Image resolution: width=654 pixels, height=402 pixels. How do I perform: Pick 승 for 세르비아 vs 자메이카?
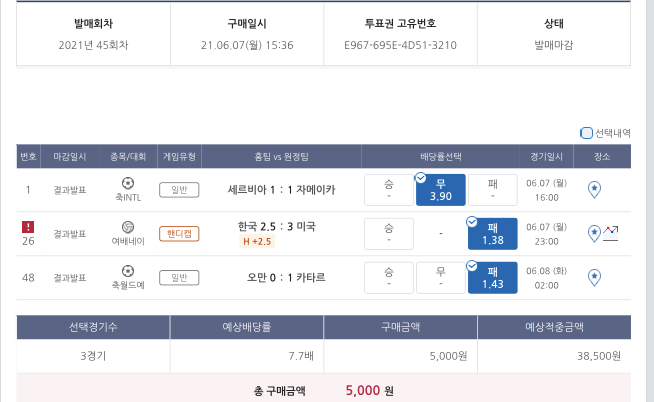tap(388, 189)
